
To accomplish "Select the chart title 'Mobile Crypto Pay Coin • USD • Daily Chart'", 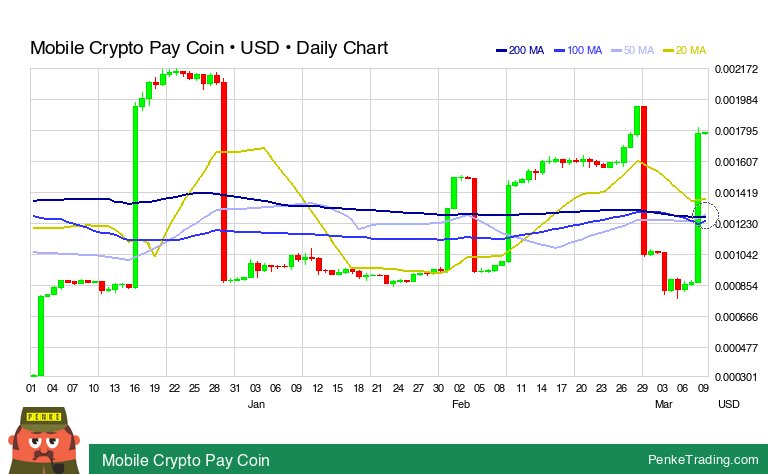I will (x=209, y=48).
